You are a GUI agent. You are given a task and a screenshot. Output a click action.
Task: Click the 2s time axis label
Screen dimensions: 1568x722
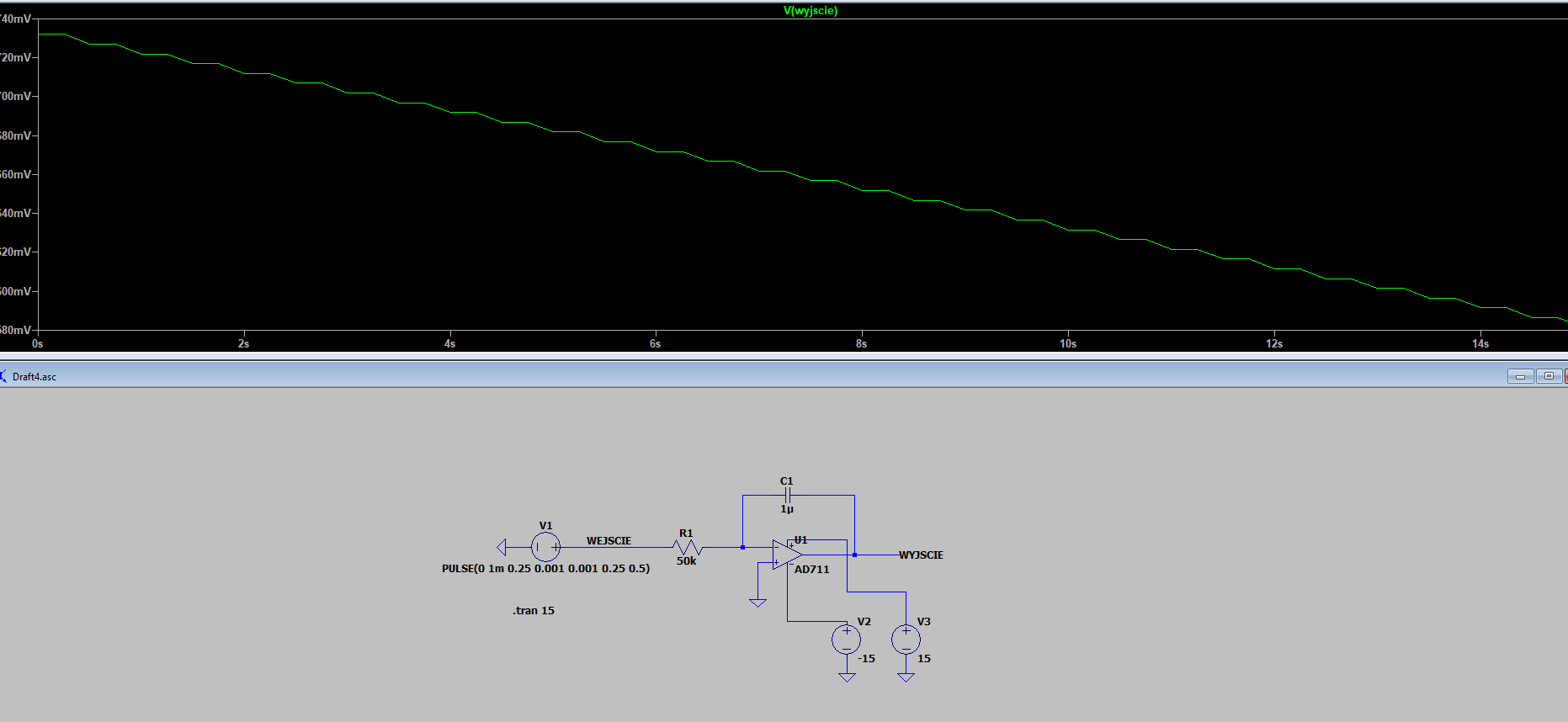coord(243,343)
